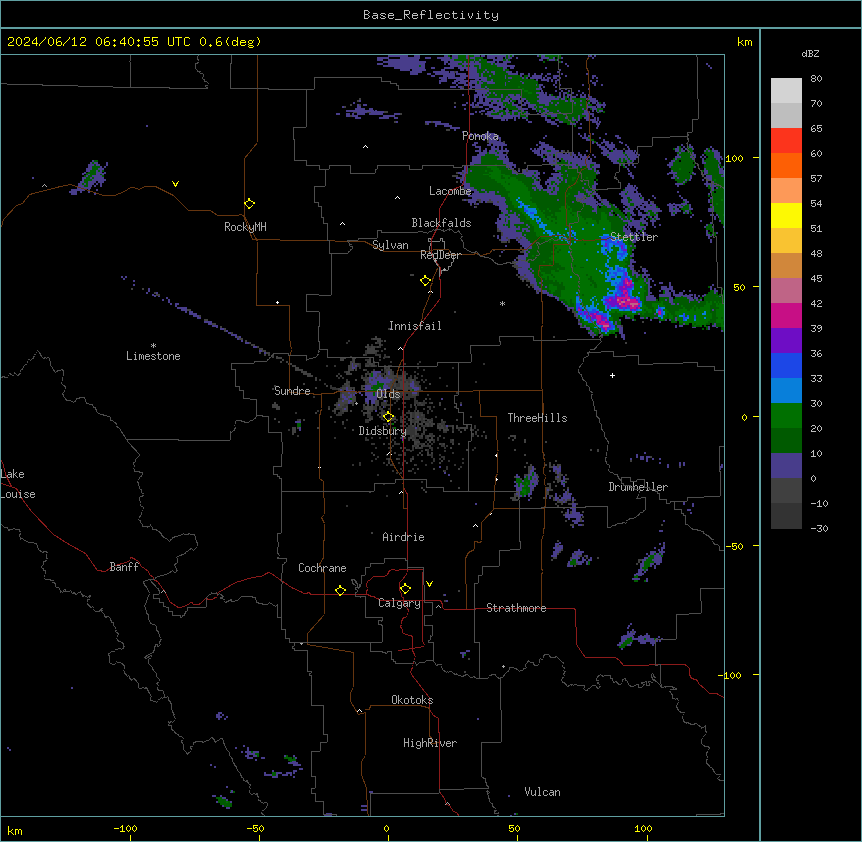Click the 65 dBZ red color swatch
Screen dimensions: 862x842
pos(786,141)
